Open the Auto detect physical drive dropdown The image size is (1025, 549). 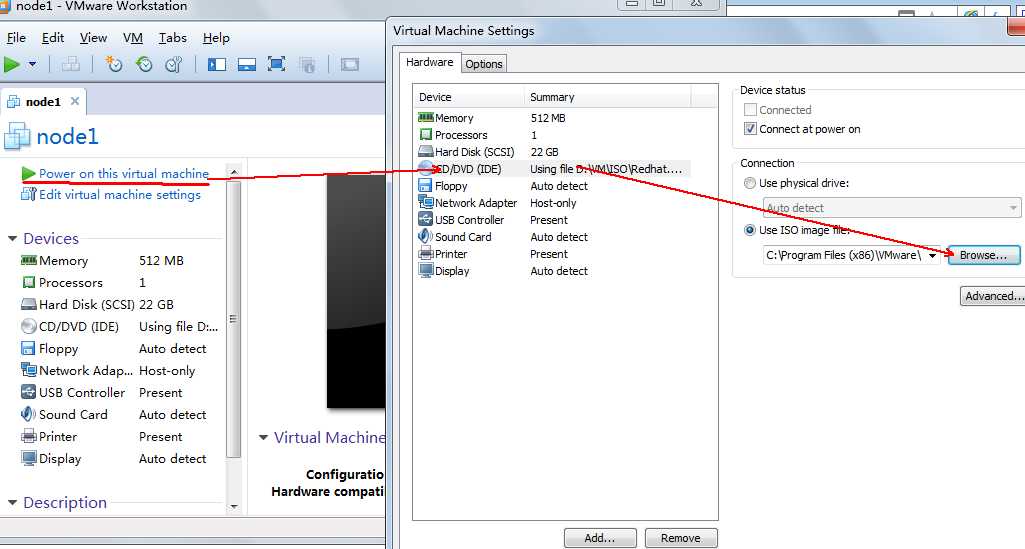892,208
